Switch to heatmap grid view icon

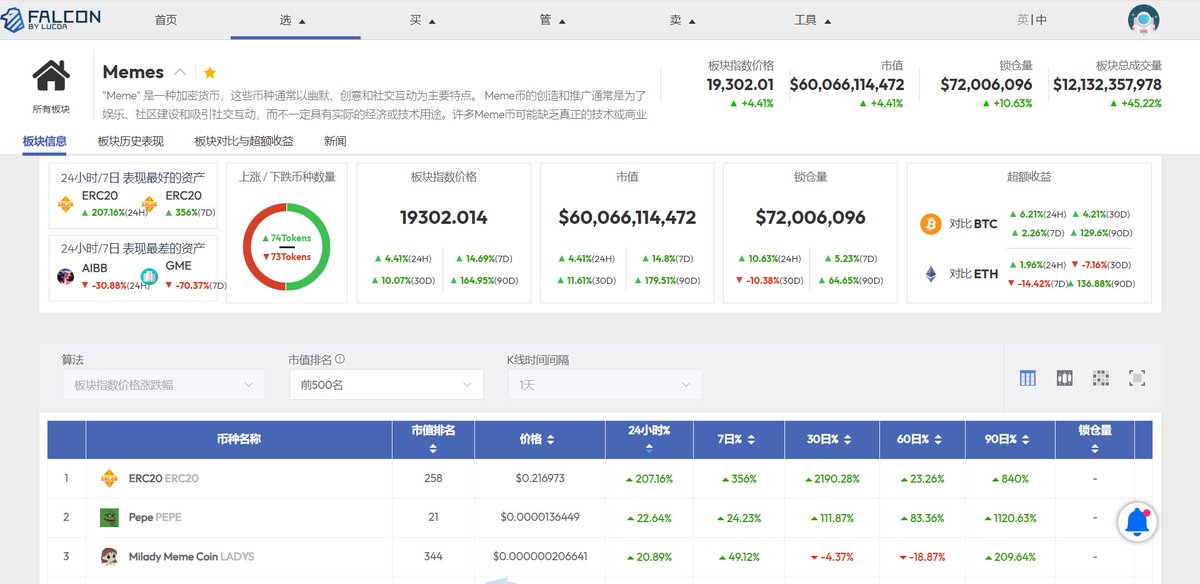point(1101,378)
